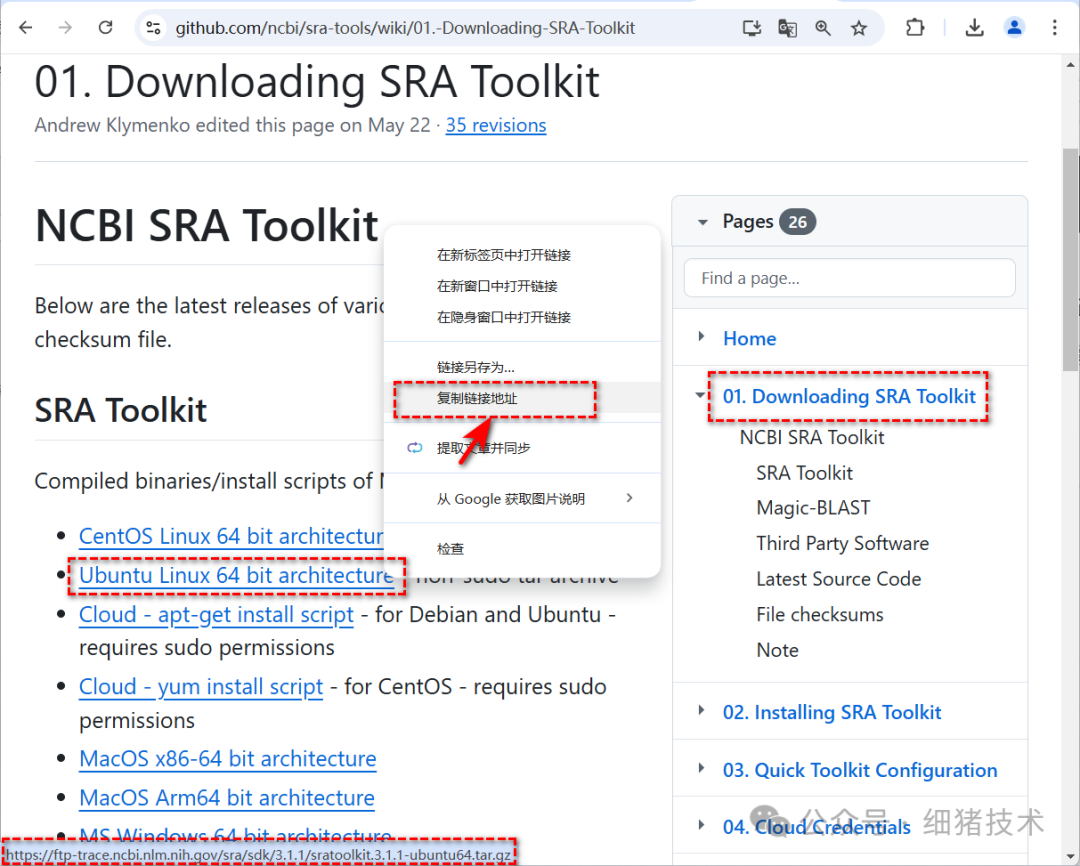Image resolution: width=1080 pixels, height=866 pixels.
Task: Open the Home page in sidebar
Action: click(749, 338)
